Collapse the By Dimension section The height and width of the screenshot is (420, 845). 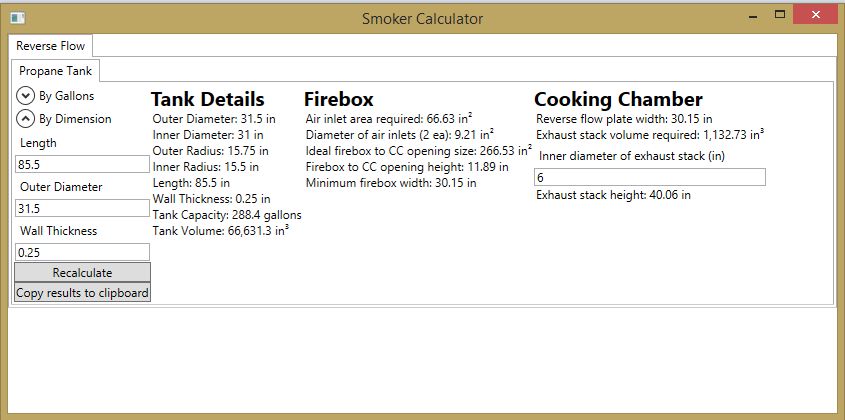coord(25,119)
